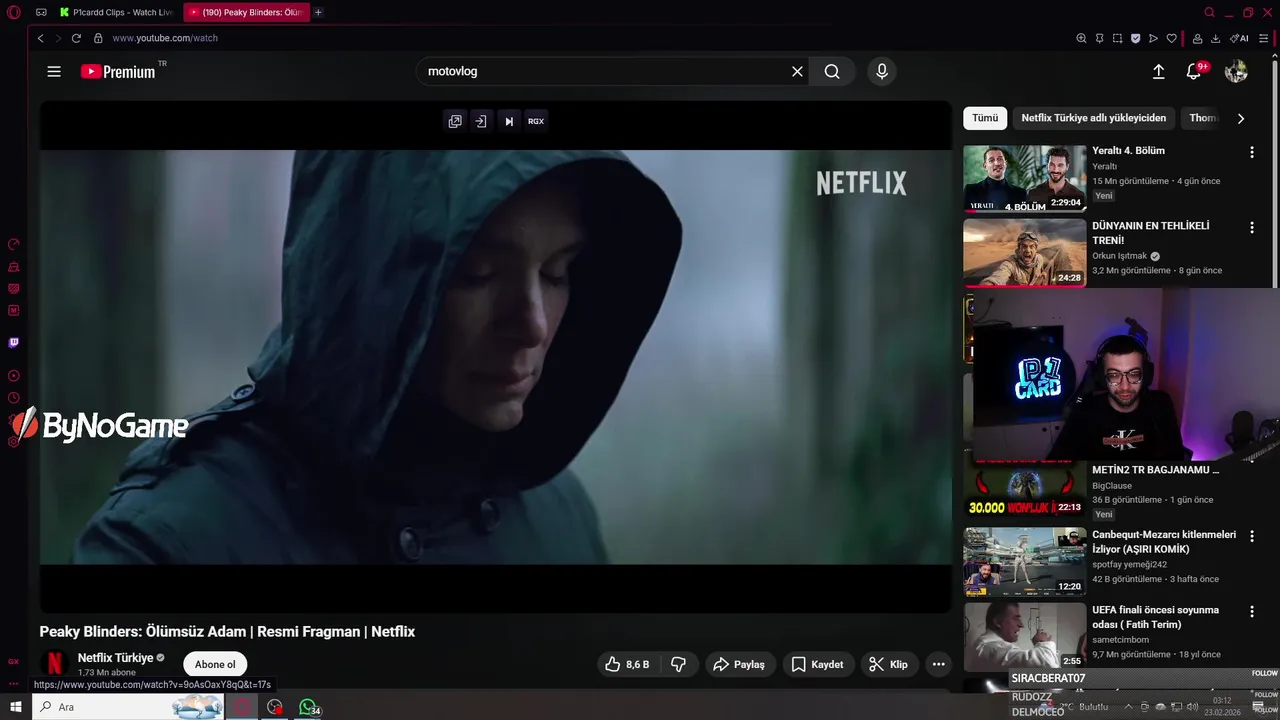1280x720 pixels.
Task: Open the browser downloads panel
Action: (x=1215, y=38)
